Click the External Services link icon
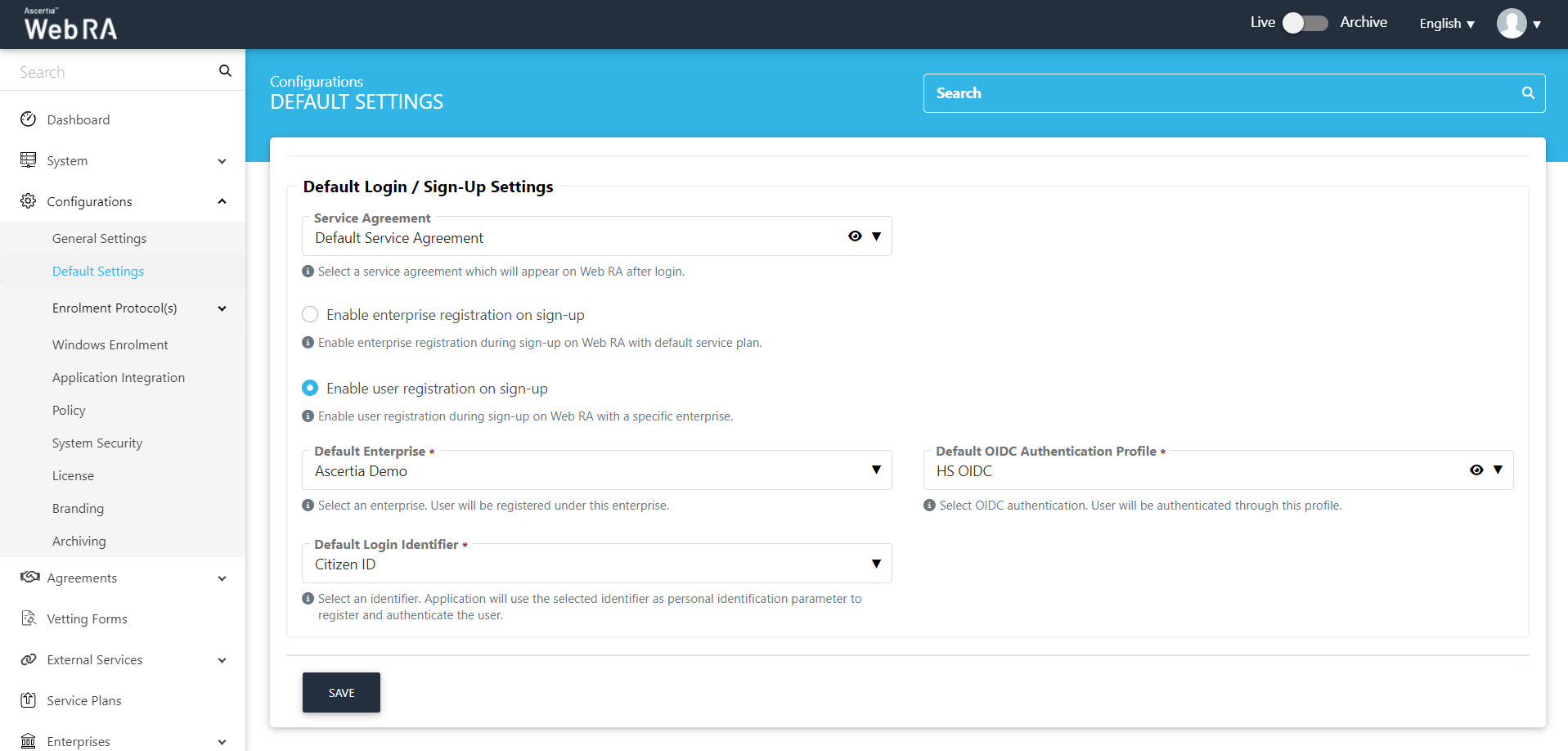 [x=29, y=659]
